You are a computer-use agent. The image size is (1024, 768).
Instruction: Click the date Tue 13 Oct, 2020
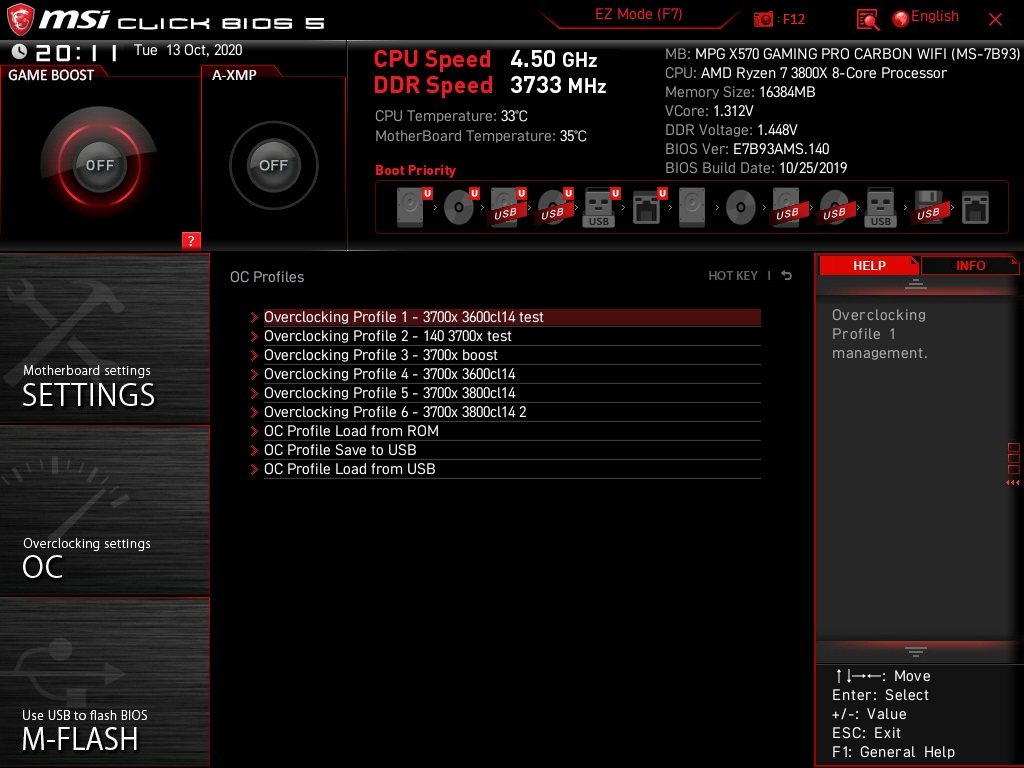point(188,50)
